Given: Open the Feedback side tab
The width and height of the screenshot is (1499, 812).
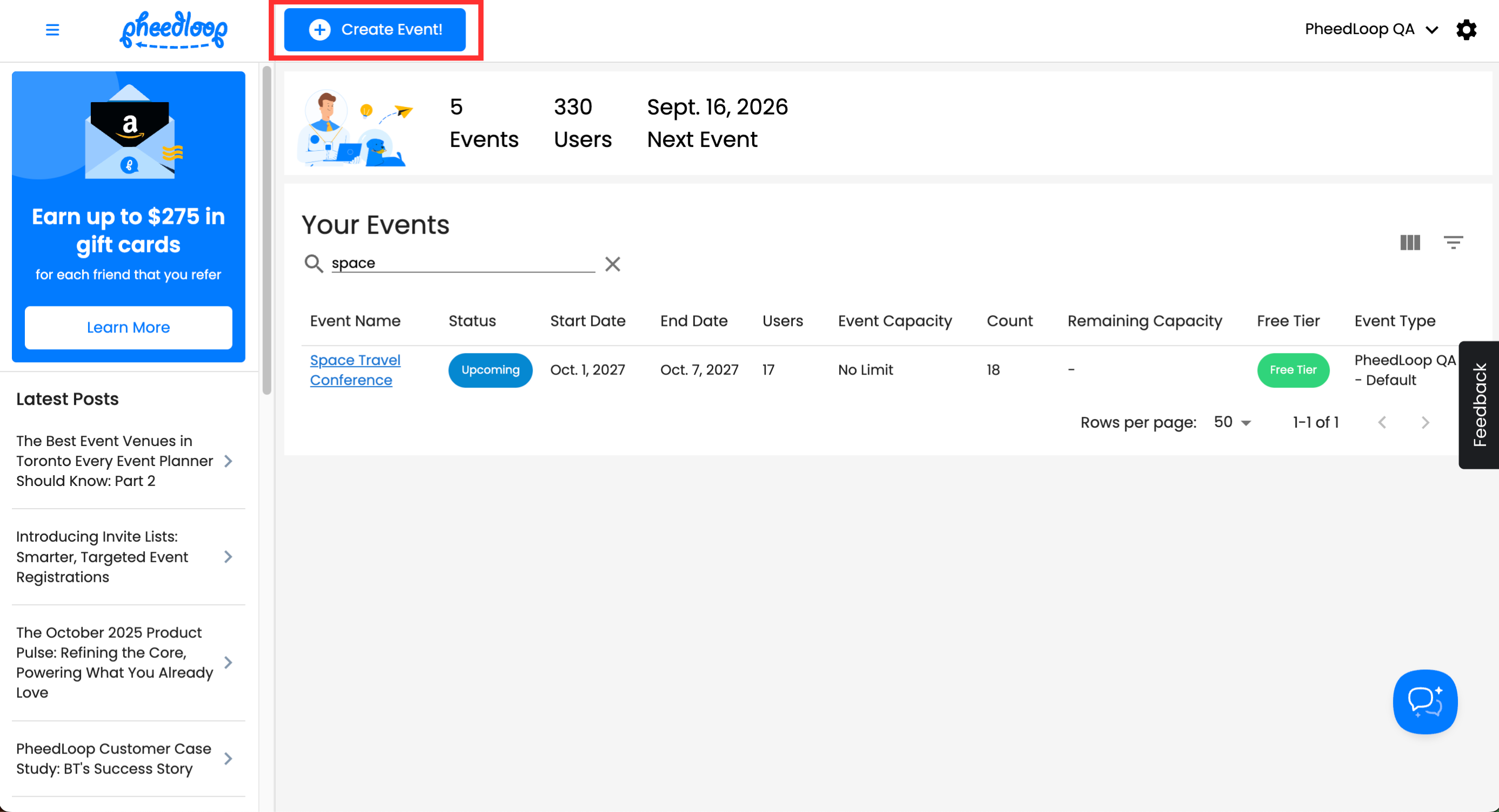Looking at the screenshot, I should (1478, 405).
